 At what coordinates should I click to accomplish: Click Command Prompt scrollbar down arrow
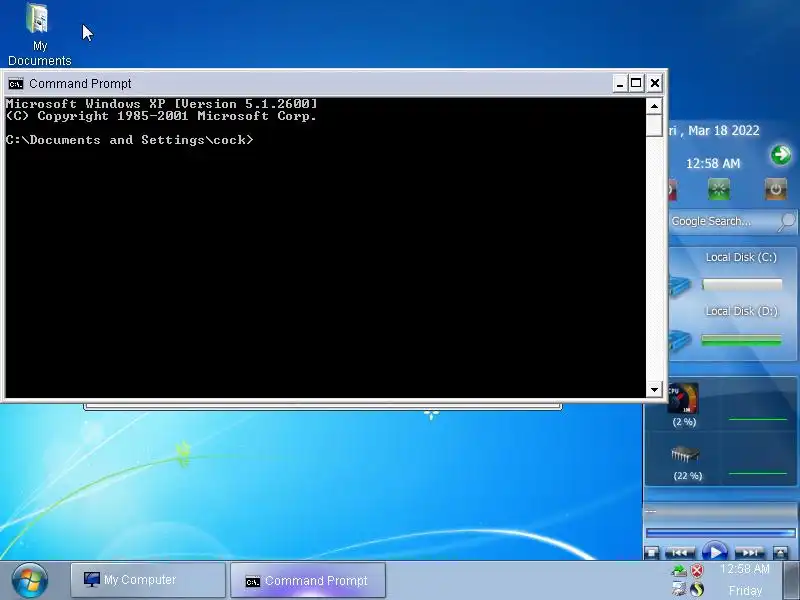(x=654, y=389)
